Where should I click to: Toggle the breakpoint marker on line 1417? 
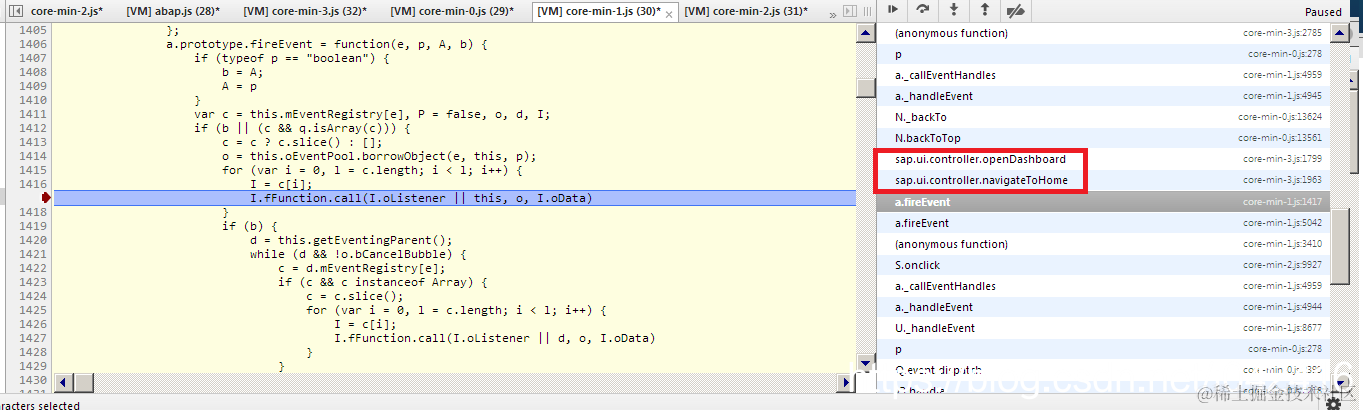point(47,199)
